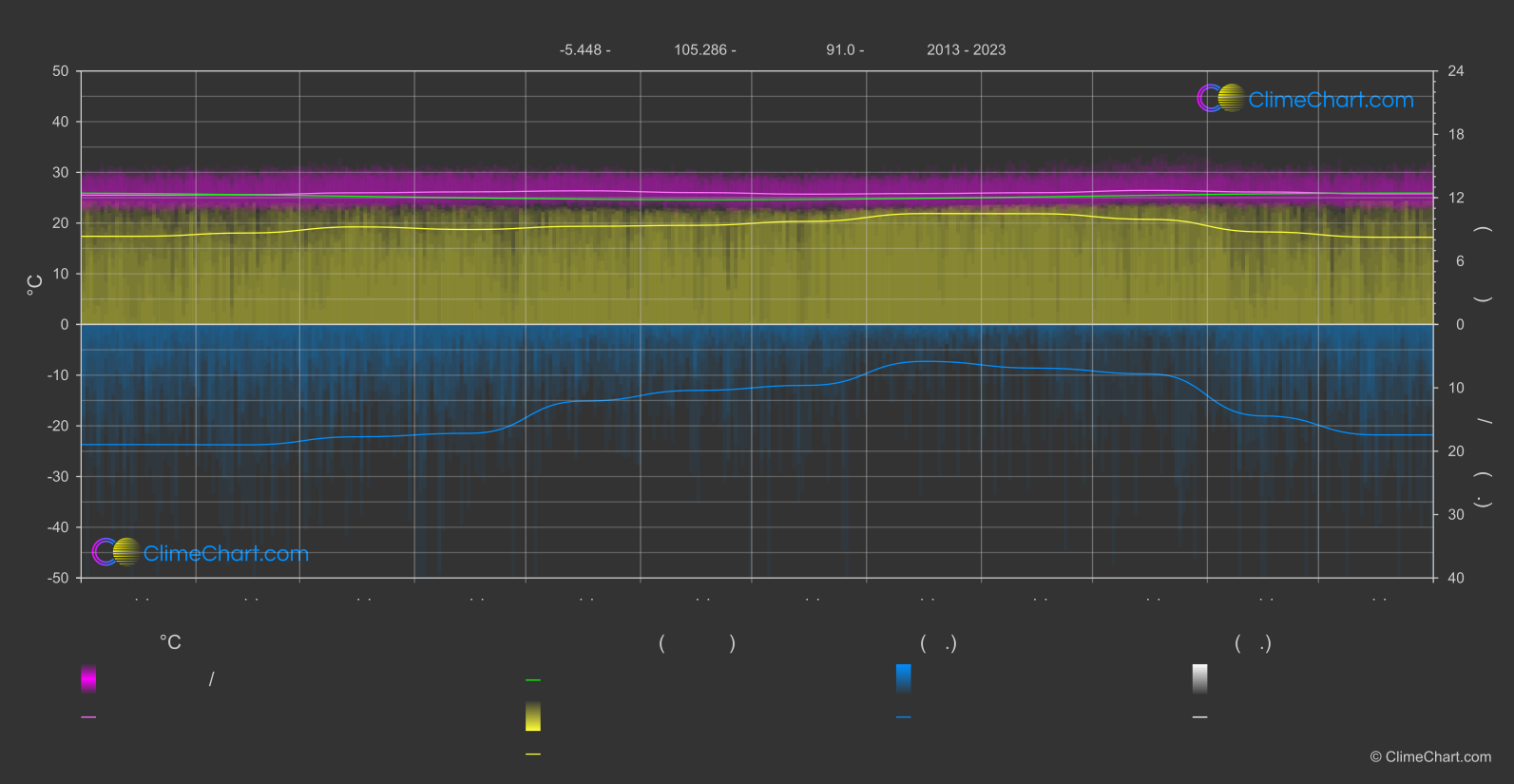
Task: Toggle the green line legend marker
Action: [533, 680]
